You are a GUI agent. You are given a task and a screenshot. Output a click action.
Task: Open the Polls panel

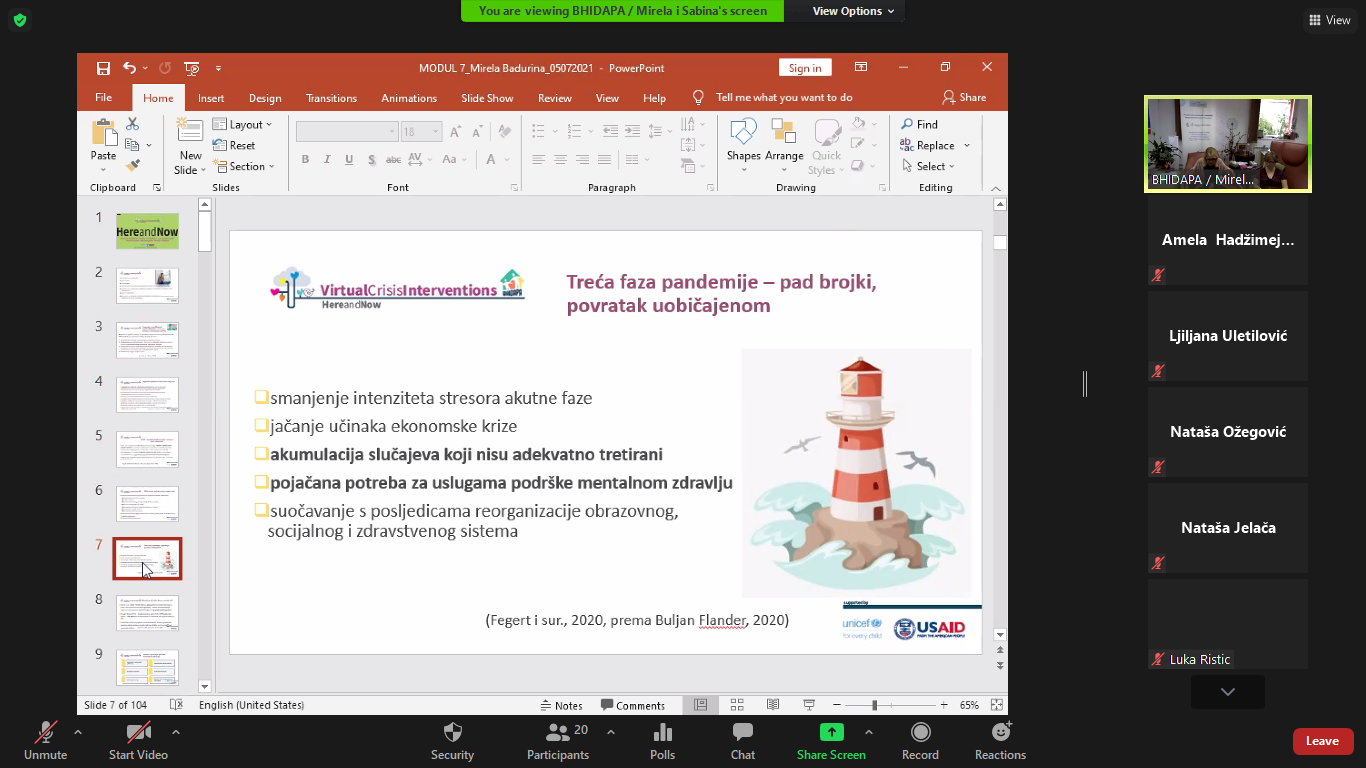[662, 733]
